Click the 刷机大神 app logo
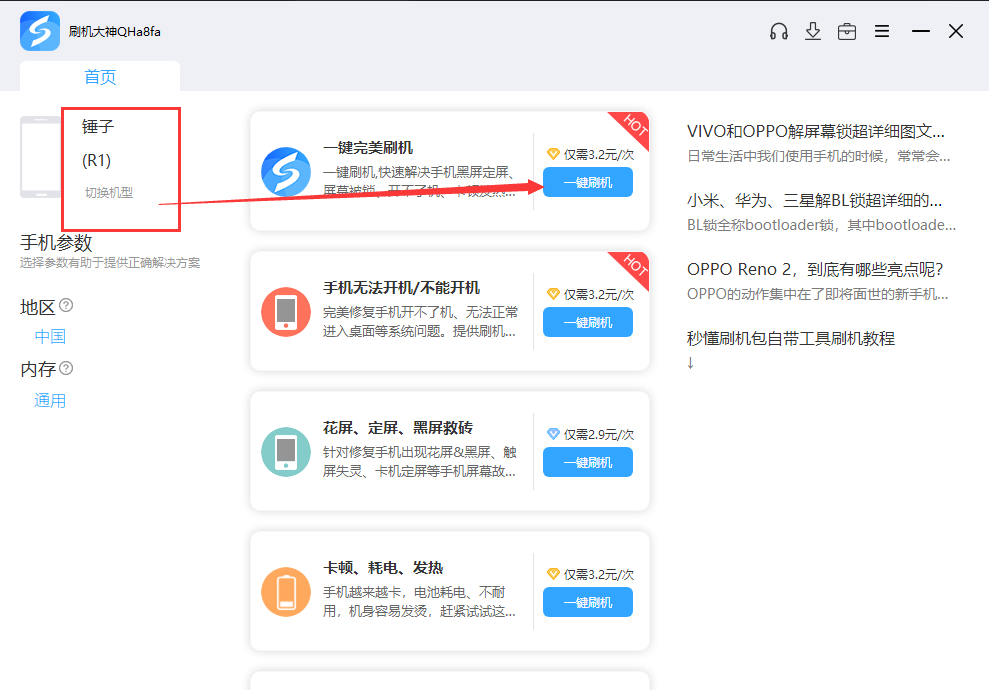The image size is (989, 690). (x=40, y=31)
